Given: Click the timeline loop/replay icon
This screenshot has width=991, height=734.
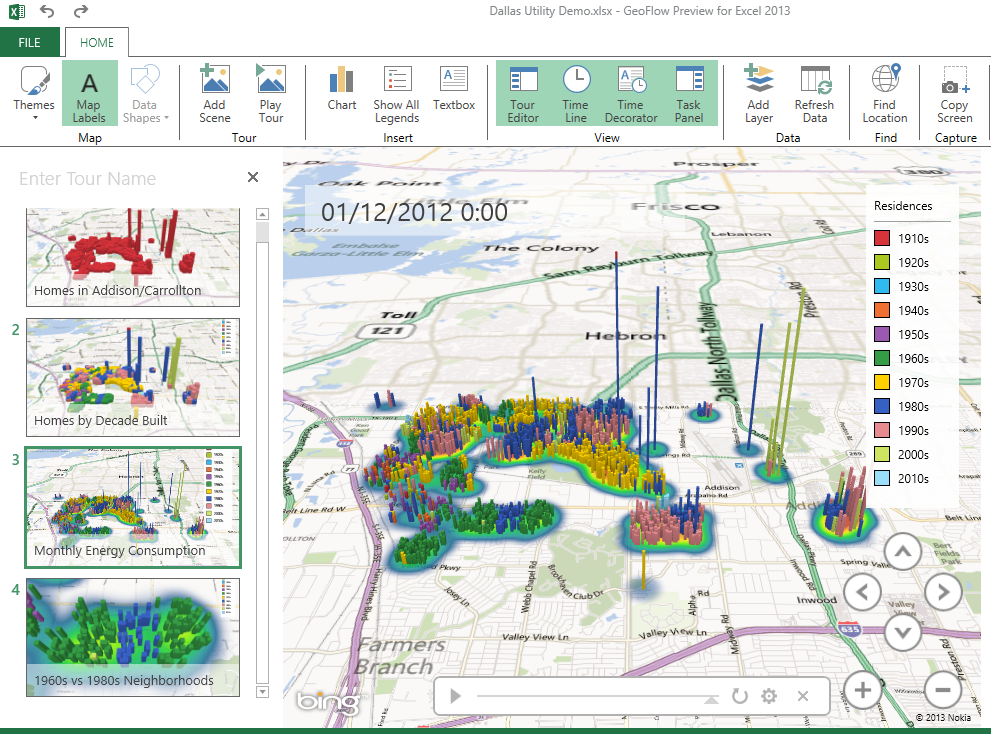Looking at the screenshot, I should pyautogui.click(x=739, y=696).
